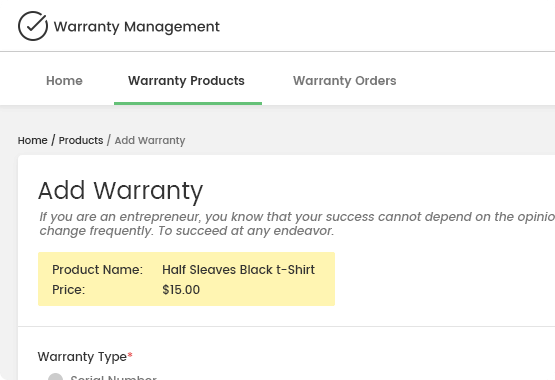Select the Warranty Products tab
This screenshot has width=555, height=380.
(x=186, y=81)
